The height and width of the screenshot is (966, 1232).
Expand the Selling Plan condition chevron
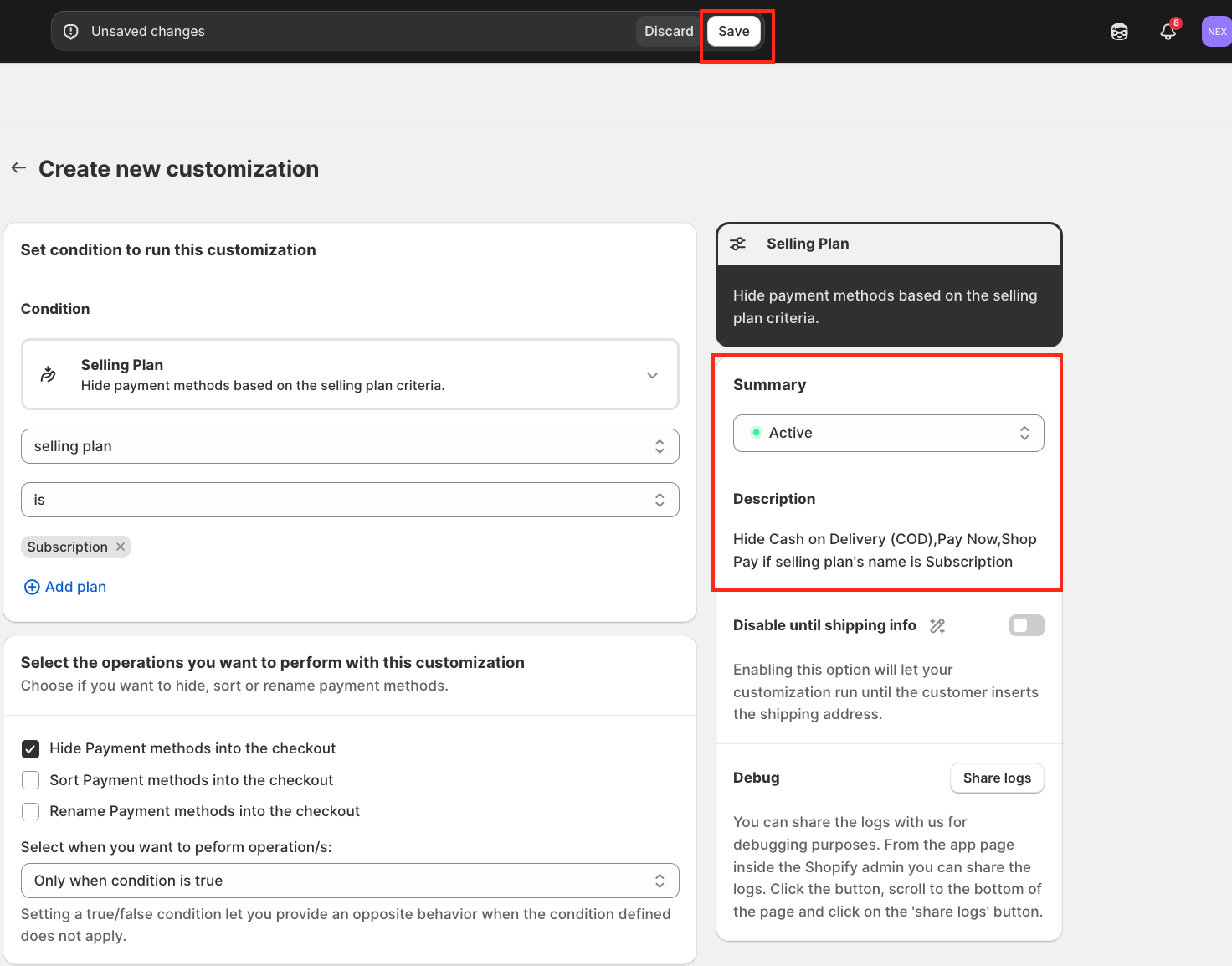pyautogui.click(x=652, y=375)
